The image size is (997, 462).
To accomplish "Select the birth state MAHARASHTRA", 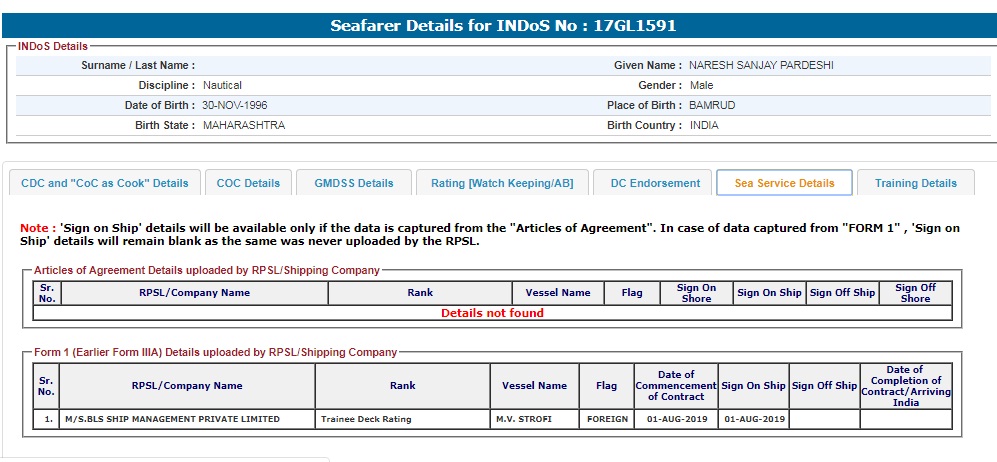I will [244, 125].
